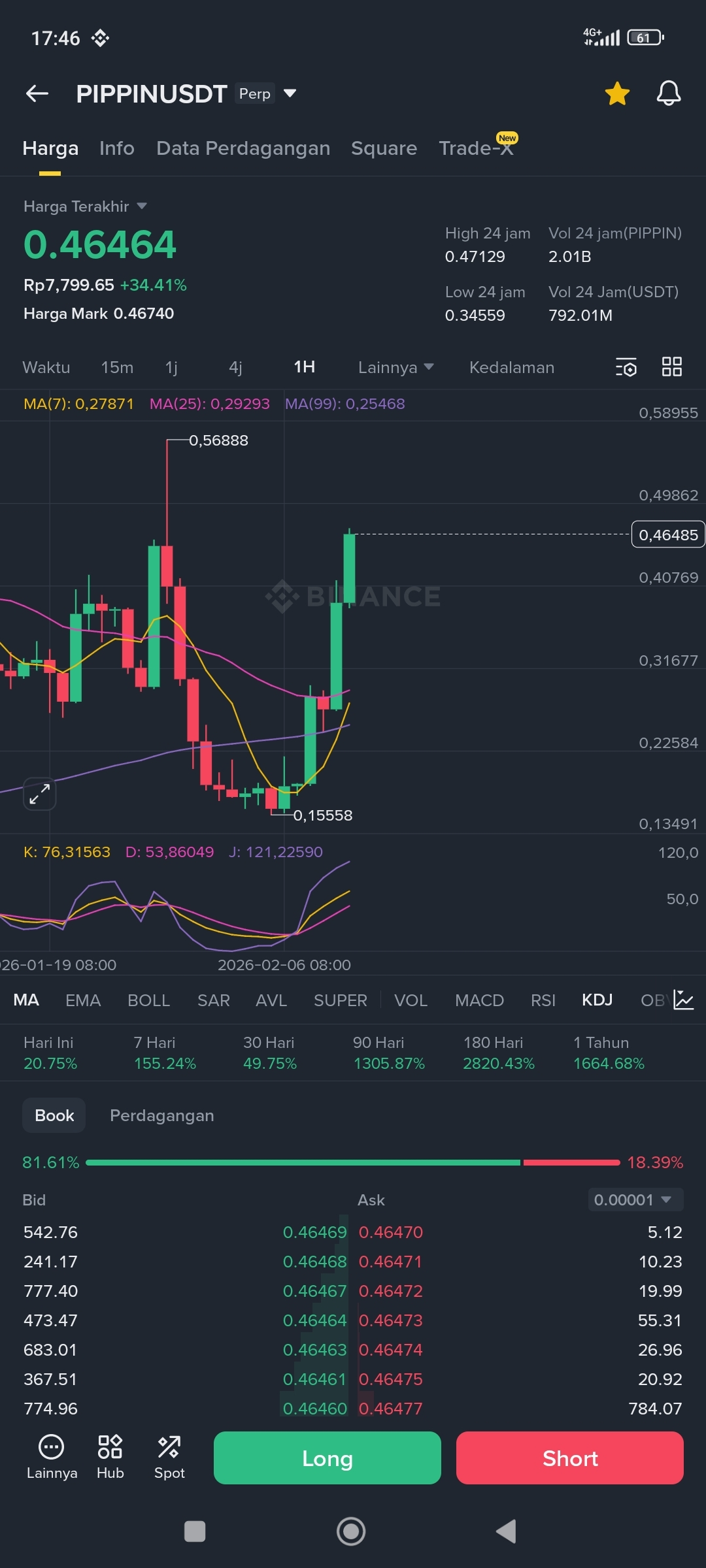Tap the bid/ask ratio bar
The image size is (706, 1568).
tap(353, 1162)
